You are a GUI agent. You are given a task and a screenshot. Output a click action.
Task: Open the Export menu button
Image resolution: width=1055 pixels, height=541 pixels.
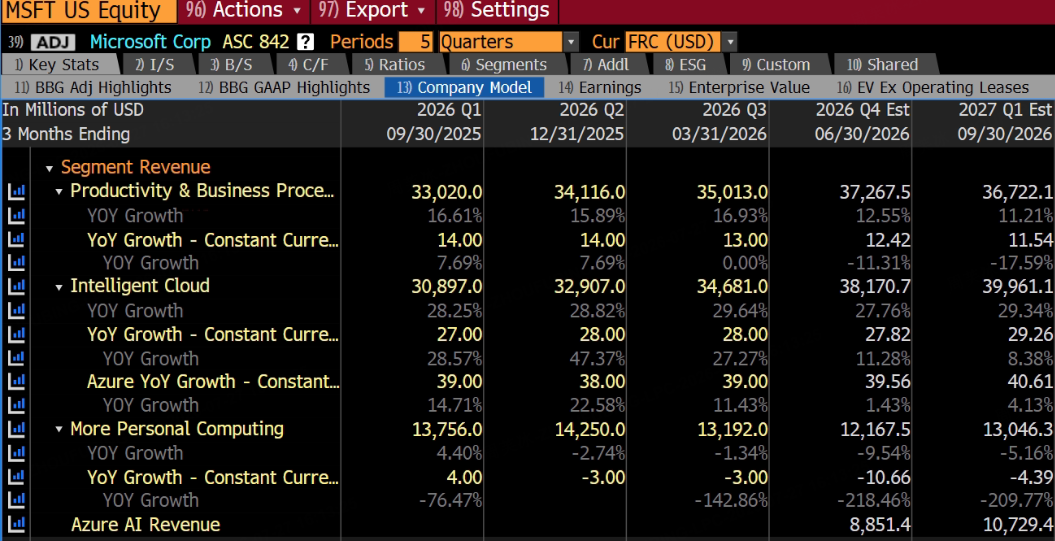373,11
